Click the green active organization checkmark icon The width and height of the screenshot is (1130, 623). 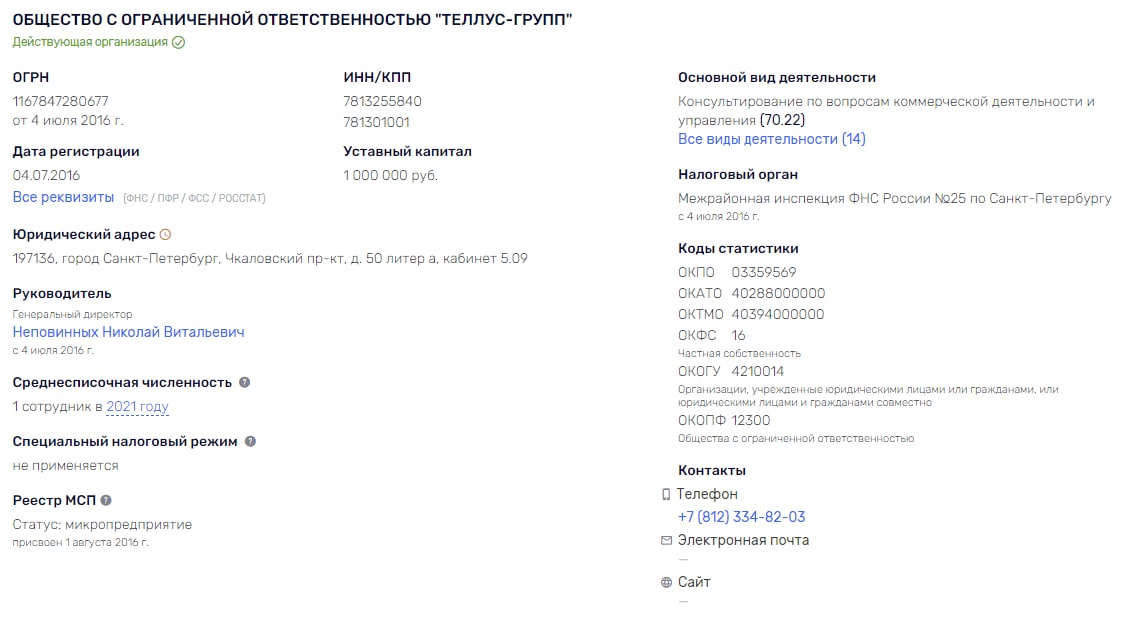click(179, 43)
